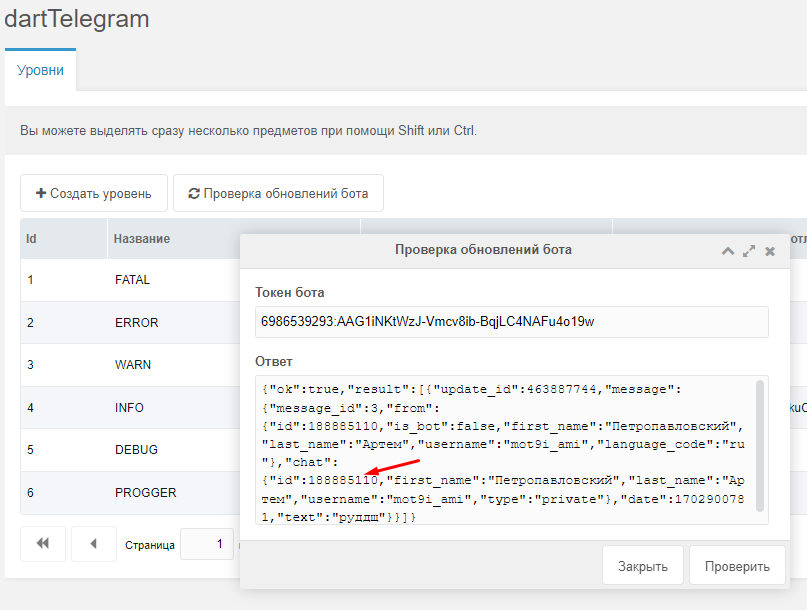The height and width of the screenshot is (610, 807).
Task: Click the Токен бота field label
Action: [x=290, y=292]
